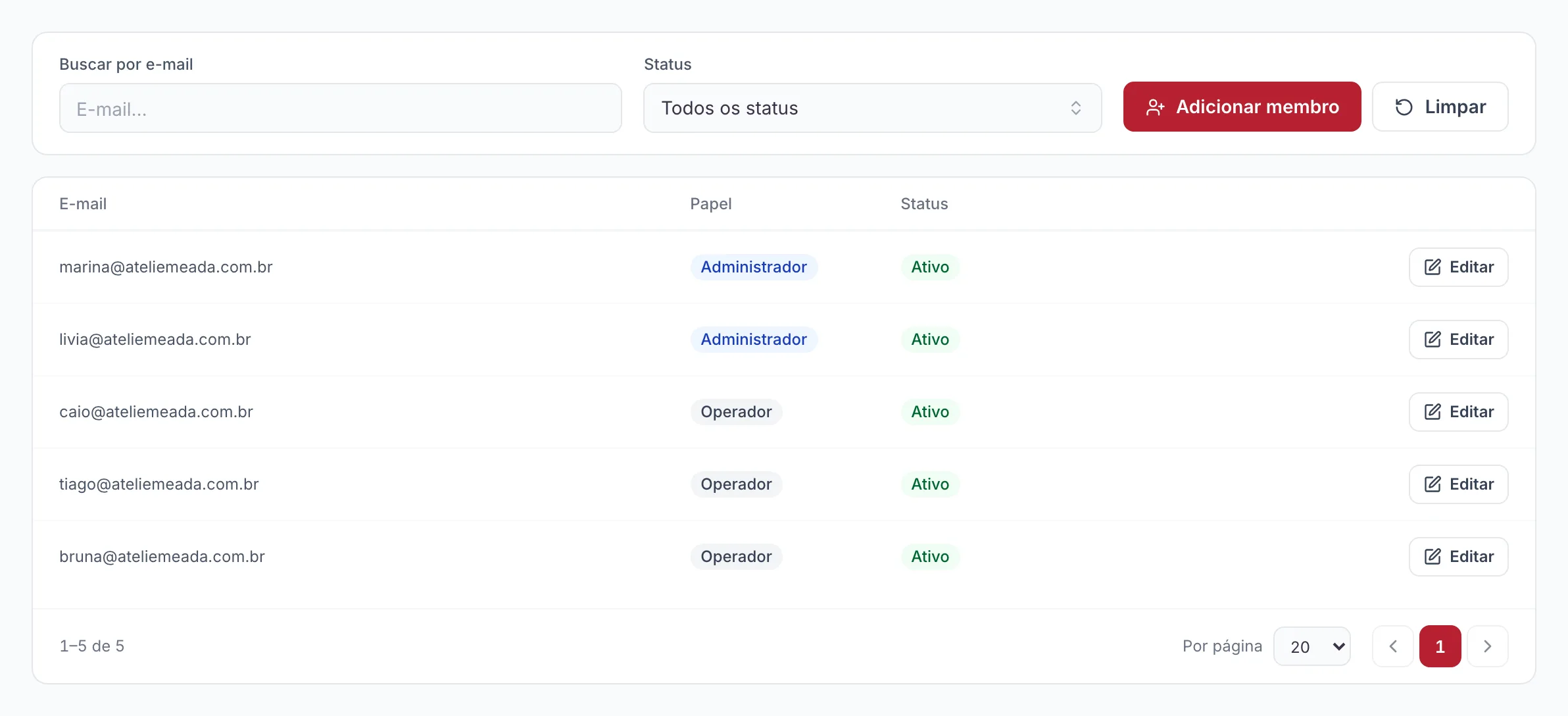Click the E-mail column header

[83, 204]
